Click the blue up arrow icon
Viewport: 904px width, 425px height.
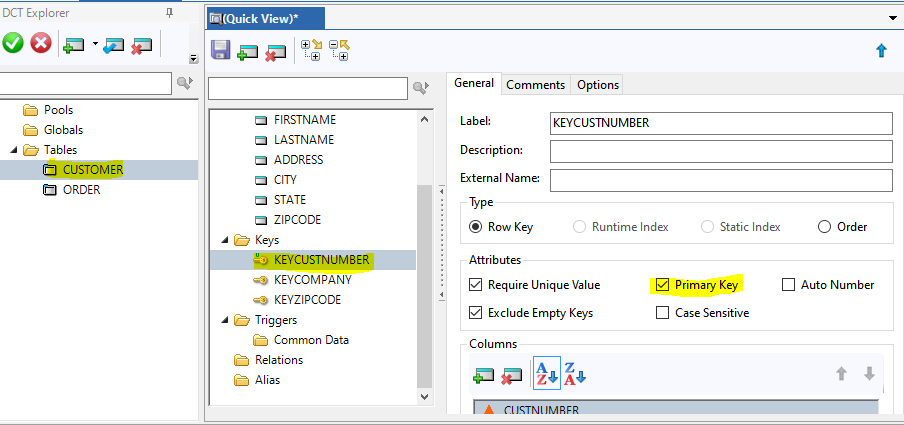[881, 51]
